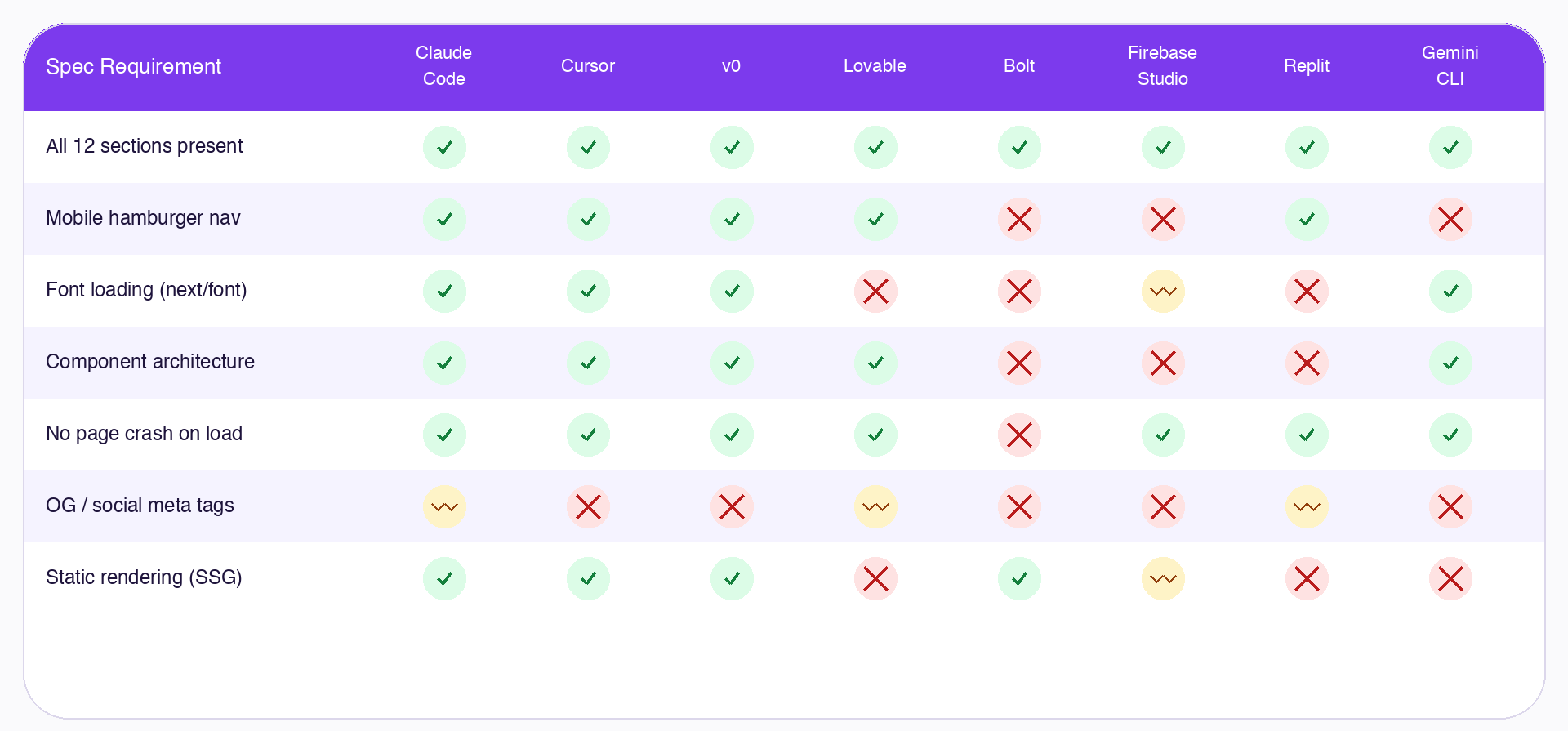
Task: Click Firebase Studio partial icon for Static rendering
Action: click(1163, 578)
